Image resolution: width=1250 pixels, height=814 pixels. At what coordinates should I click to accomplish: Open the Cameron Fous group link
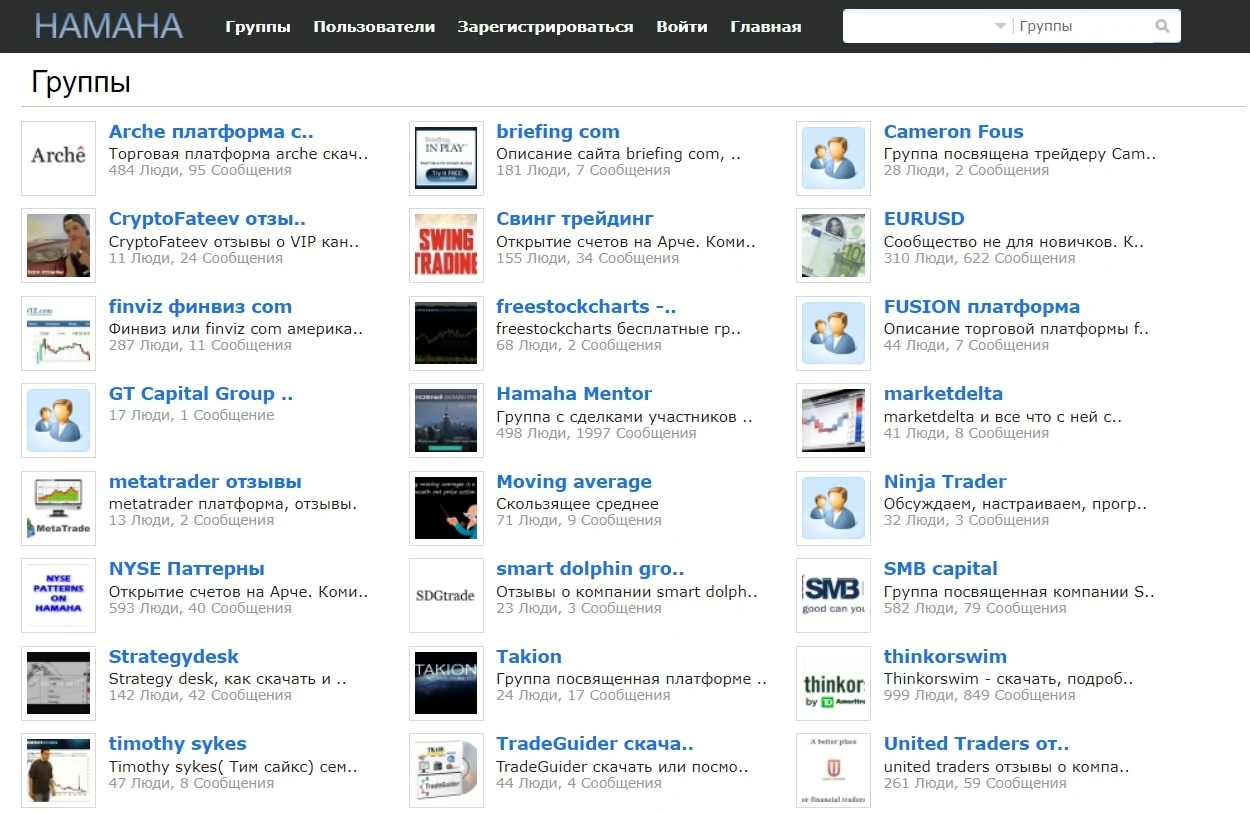point(953,131)
